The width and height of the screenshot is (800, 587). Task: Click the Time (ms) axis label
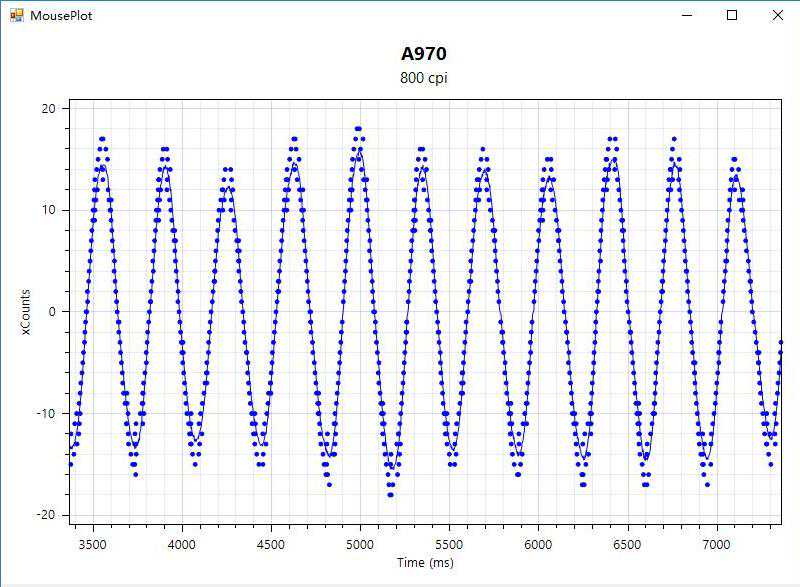point(425,563)
